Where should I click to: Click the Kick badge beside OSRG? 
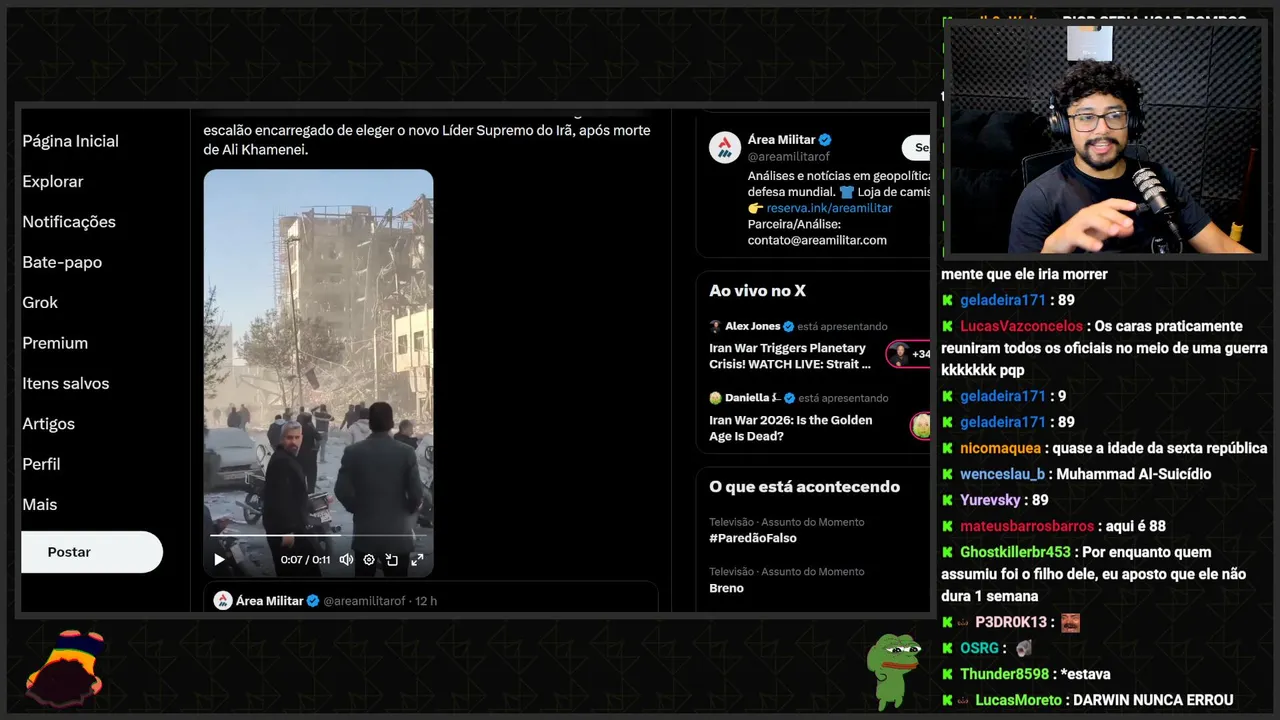947,648
